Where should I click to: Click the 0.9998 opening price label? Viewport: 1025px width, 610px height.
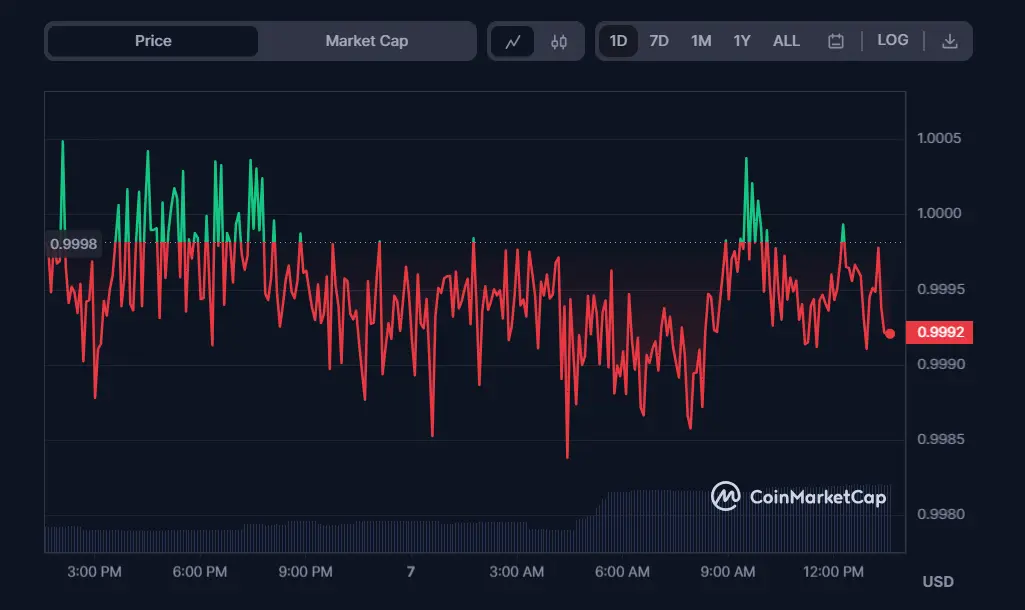[x=73, y=244]
